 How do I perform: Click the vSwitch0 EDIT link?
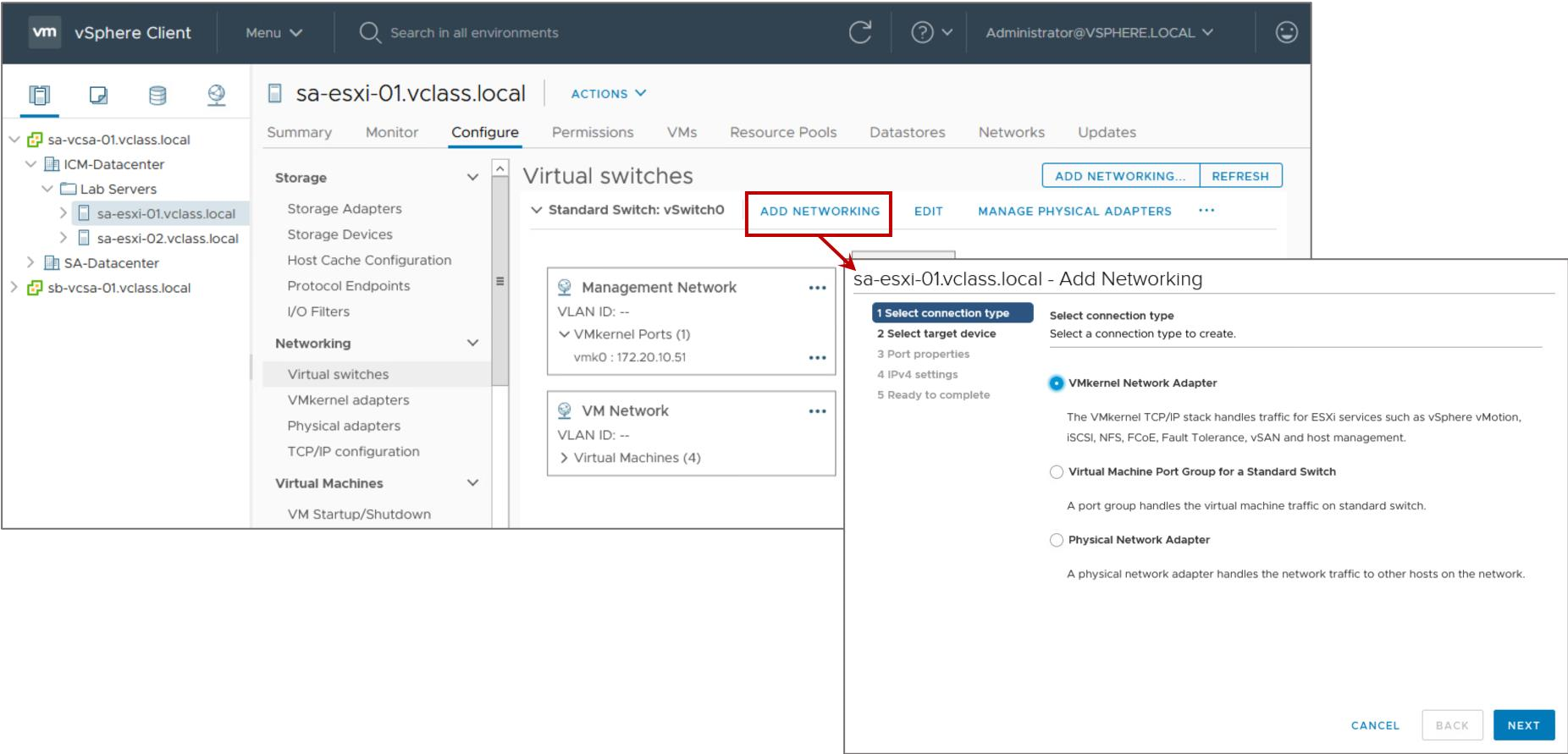click(928, 211)
